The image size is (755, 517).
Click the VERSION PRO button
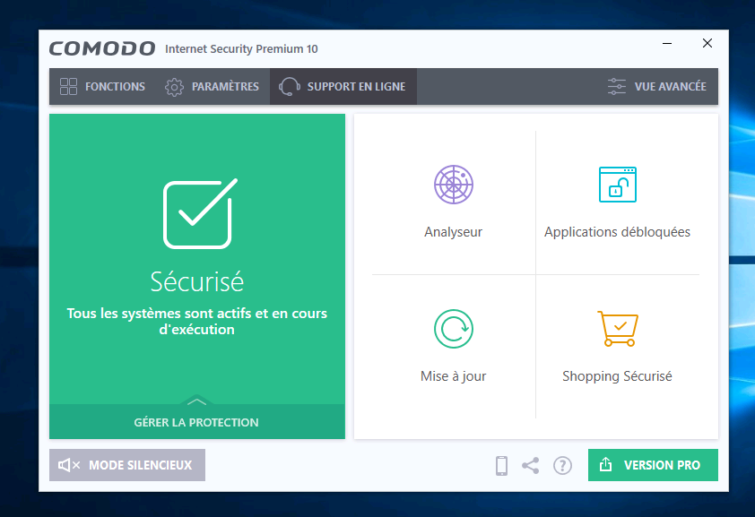click(x=653, y=465)
